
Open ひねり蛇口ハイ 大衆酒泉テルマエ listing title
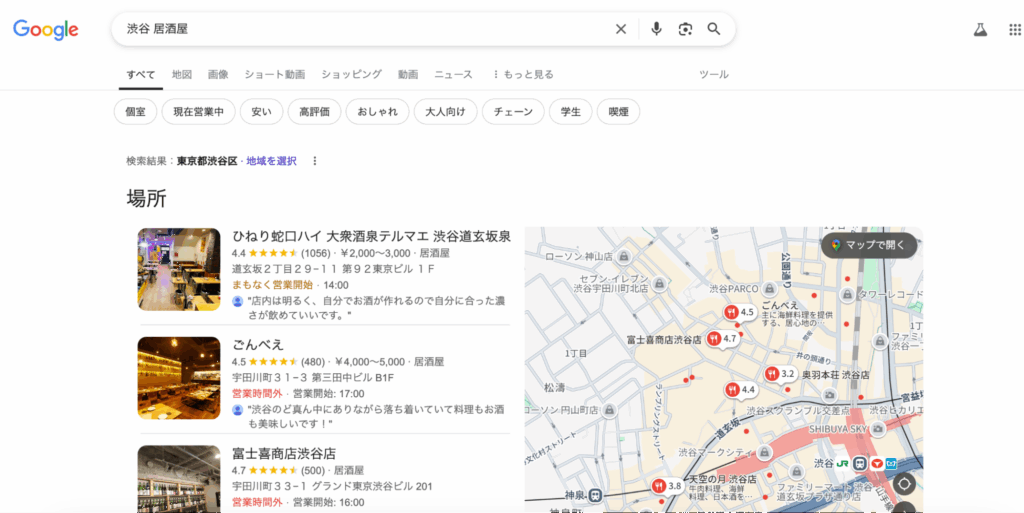click(x=372, y=236)
